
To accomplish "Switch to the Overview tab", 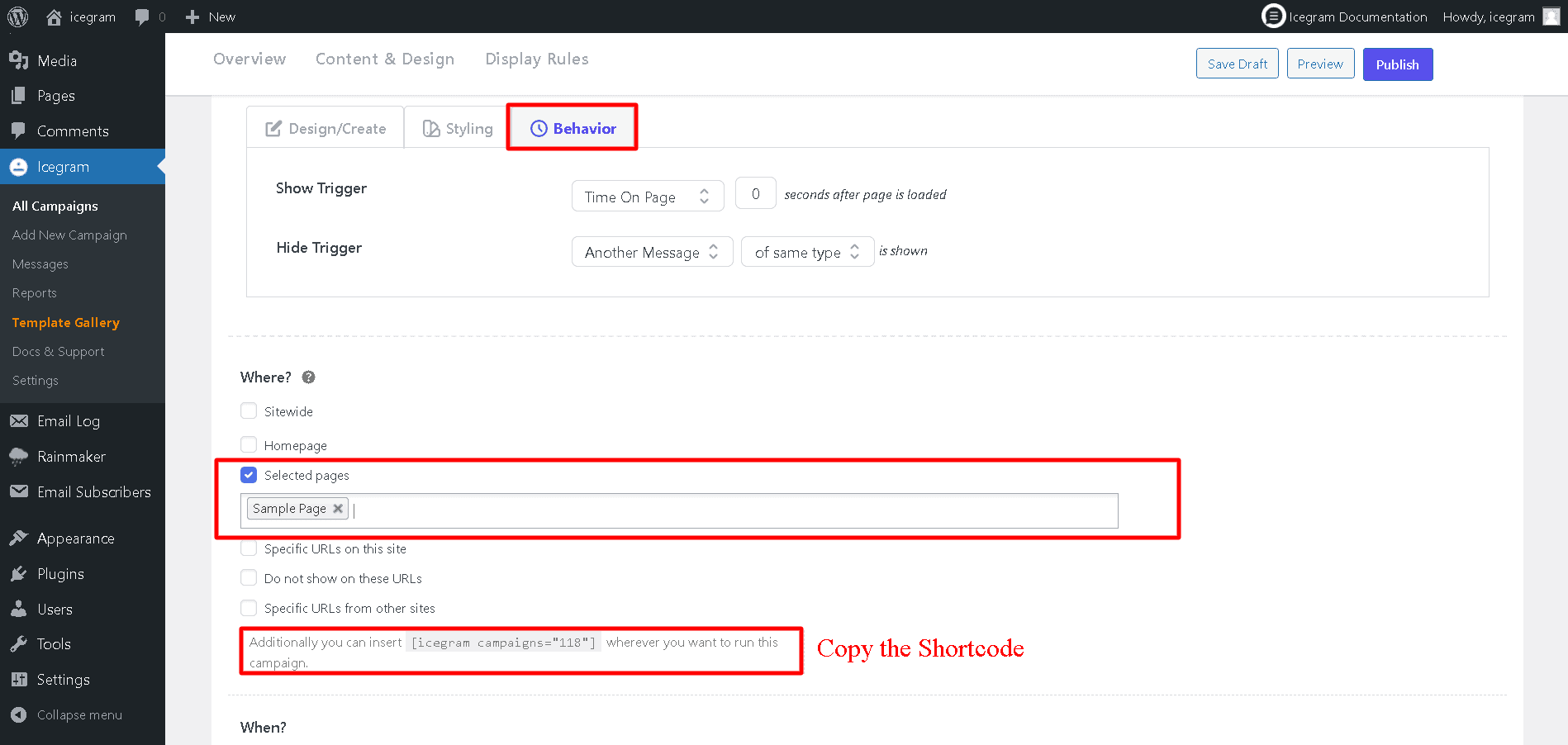I will (x=249, y=59).
